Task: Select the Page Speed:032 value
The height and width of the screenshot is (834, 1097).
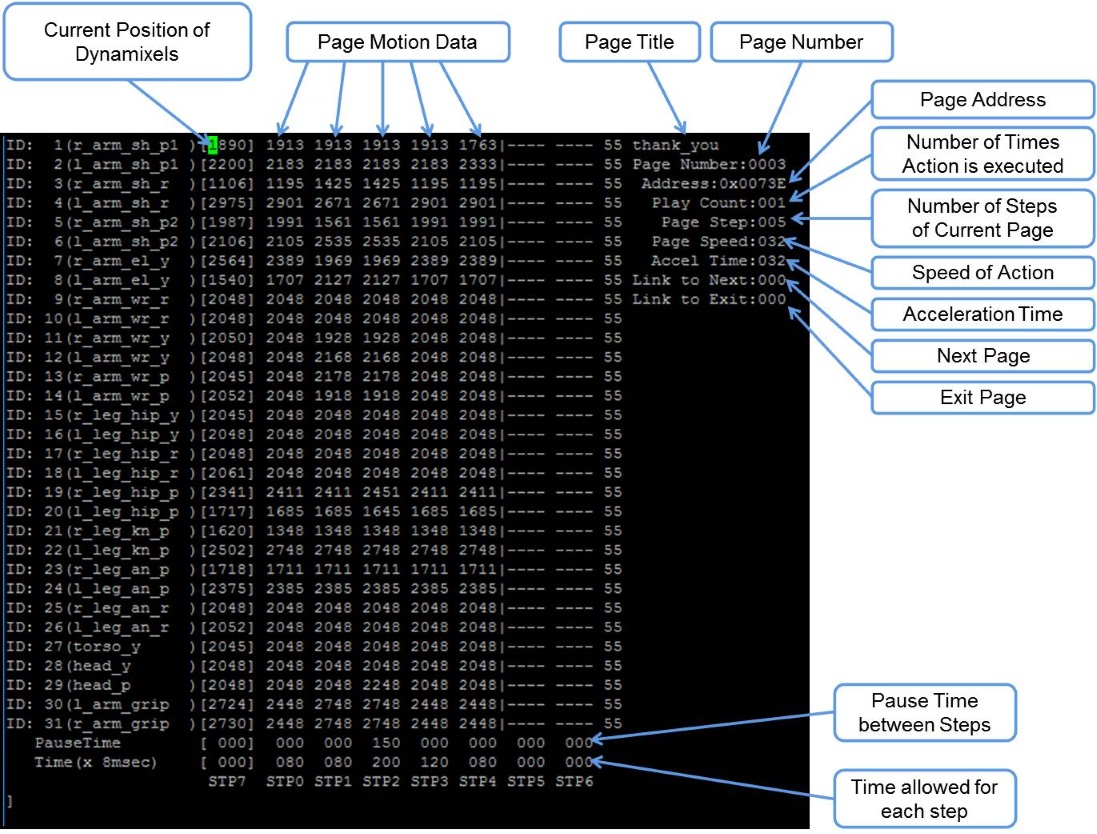Action: [719, 241]
